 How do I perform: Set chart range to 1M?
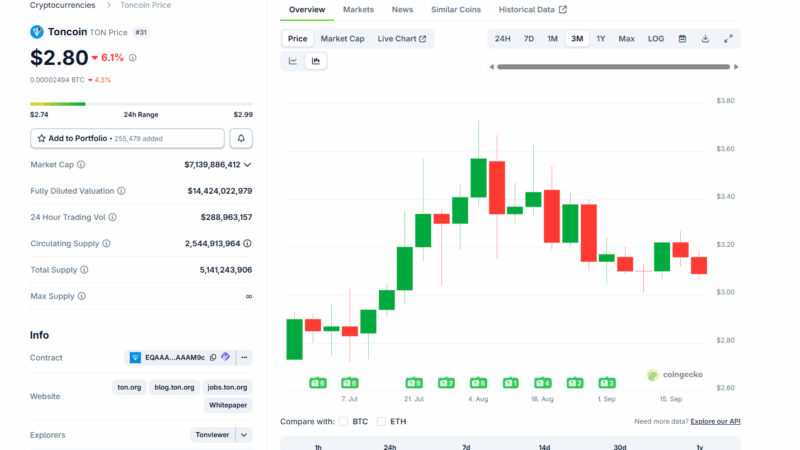[x=553, y=39]
